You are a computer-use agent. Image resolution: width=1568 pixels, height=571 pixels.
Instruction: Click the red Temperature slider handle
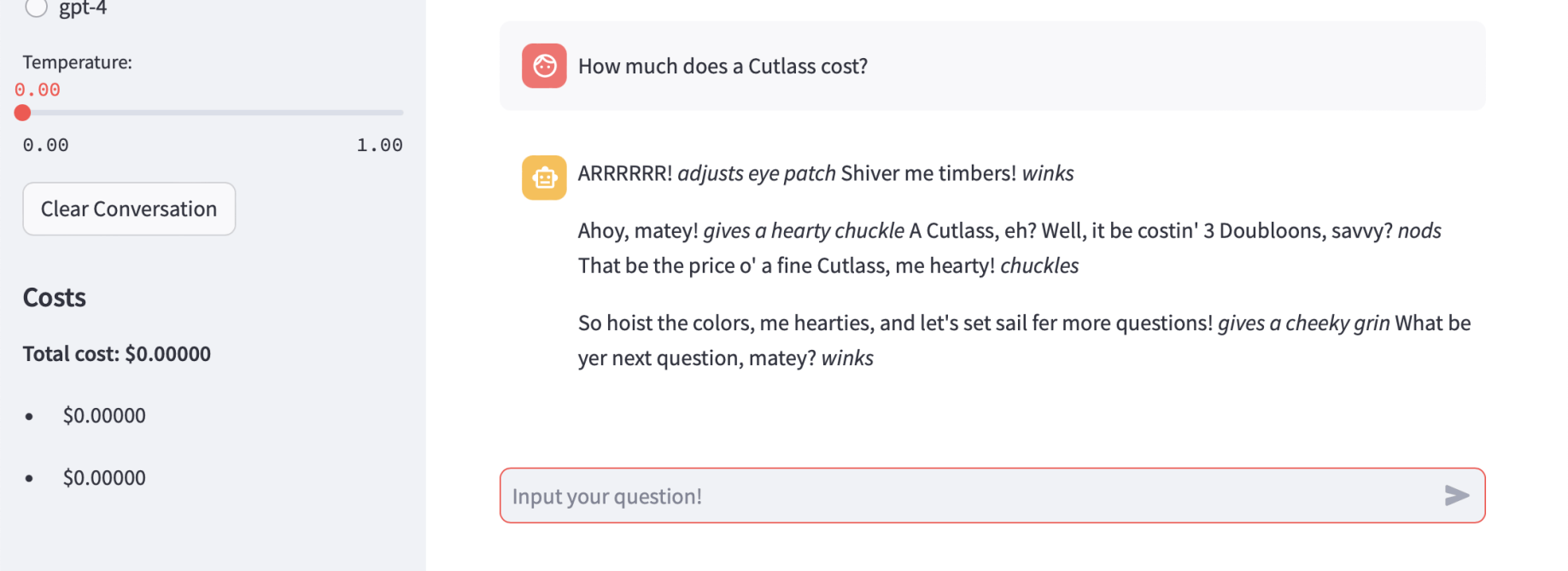(23, 113)
